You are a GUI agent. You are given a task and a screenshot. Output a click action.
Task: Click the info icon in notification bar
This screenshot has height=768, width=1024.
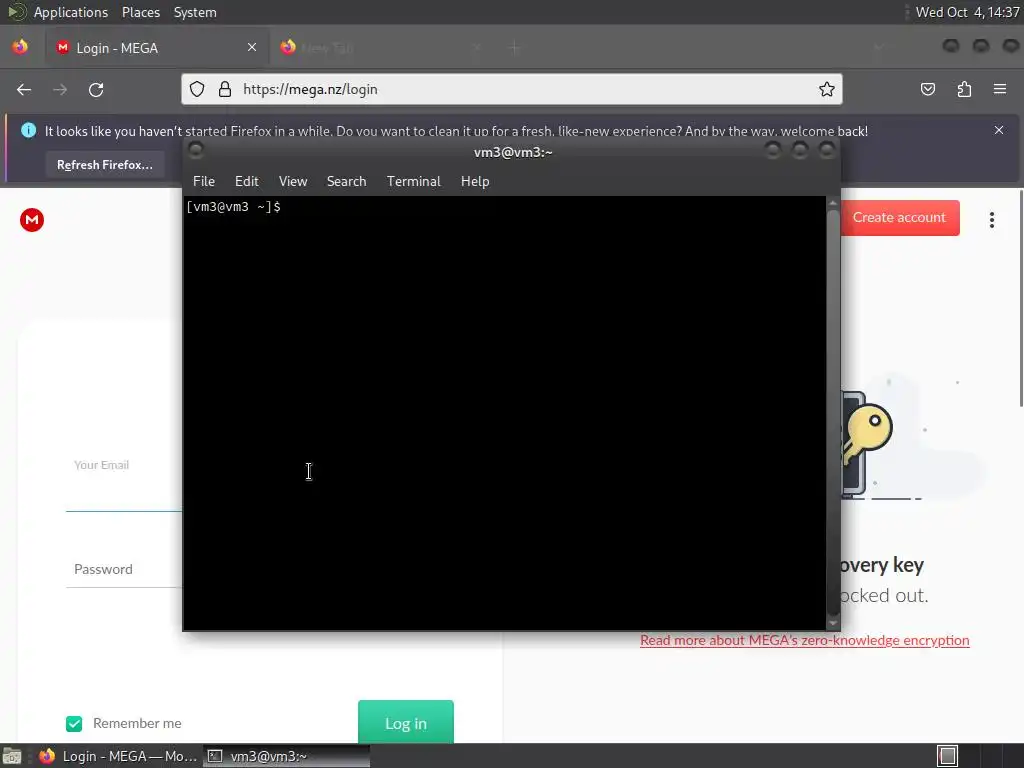point(29,130)
